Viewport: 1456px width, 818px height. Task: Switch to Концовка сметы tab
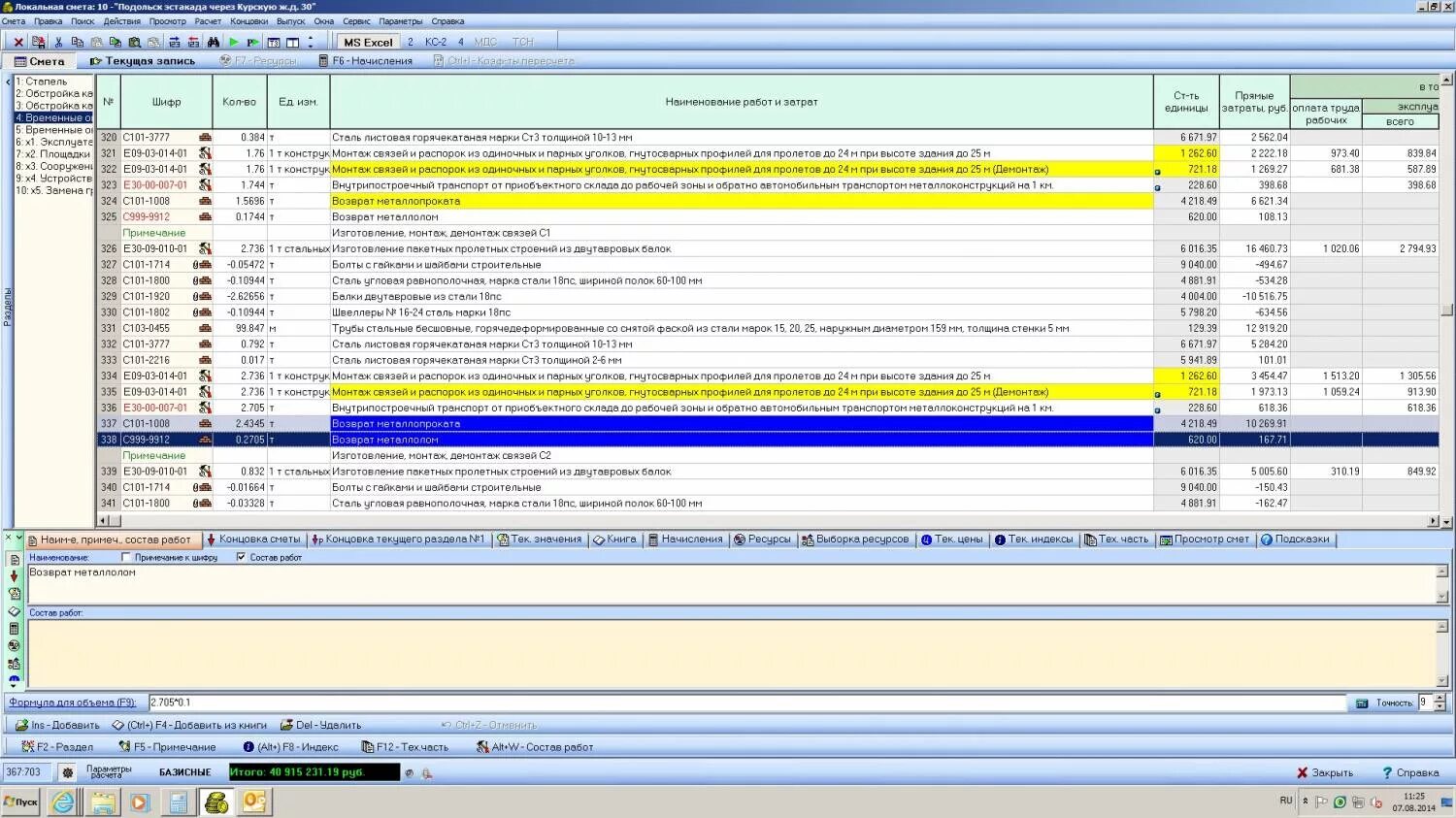coord(252,540)
